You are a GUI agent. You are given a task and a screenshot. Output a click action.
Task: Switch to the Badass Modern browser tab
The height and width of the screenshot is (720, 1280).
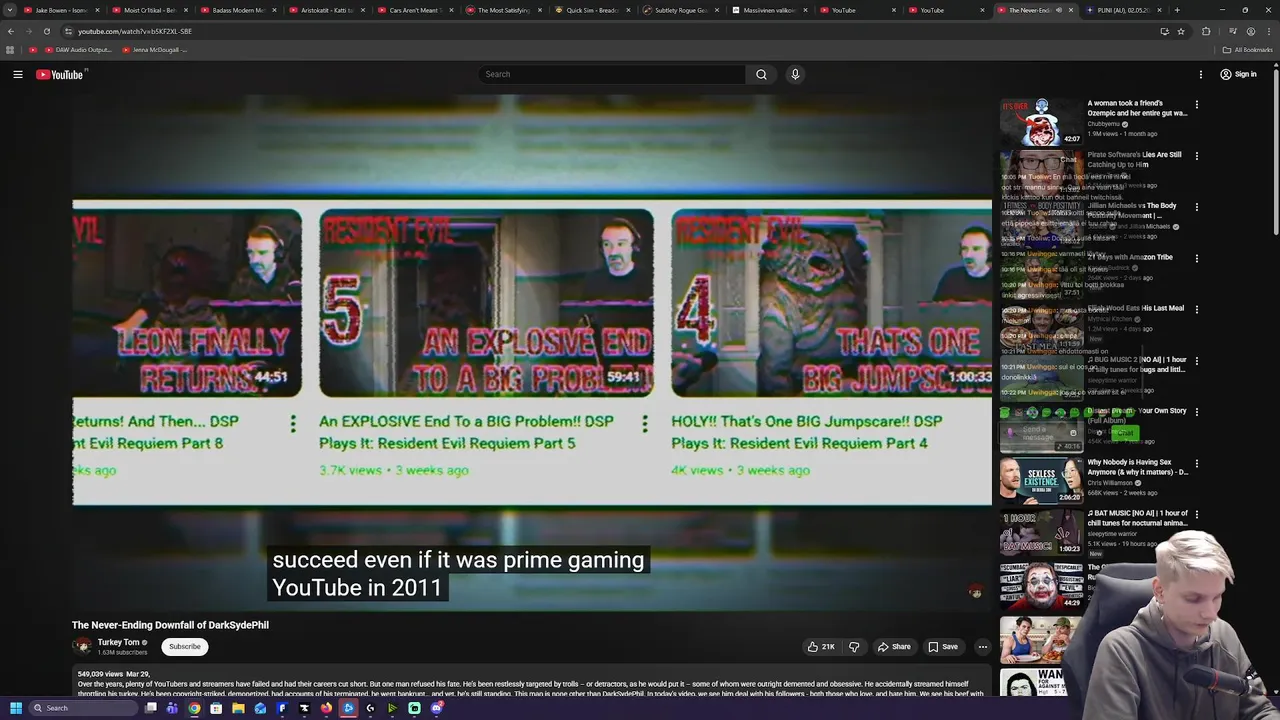click(x=238, y=10)
